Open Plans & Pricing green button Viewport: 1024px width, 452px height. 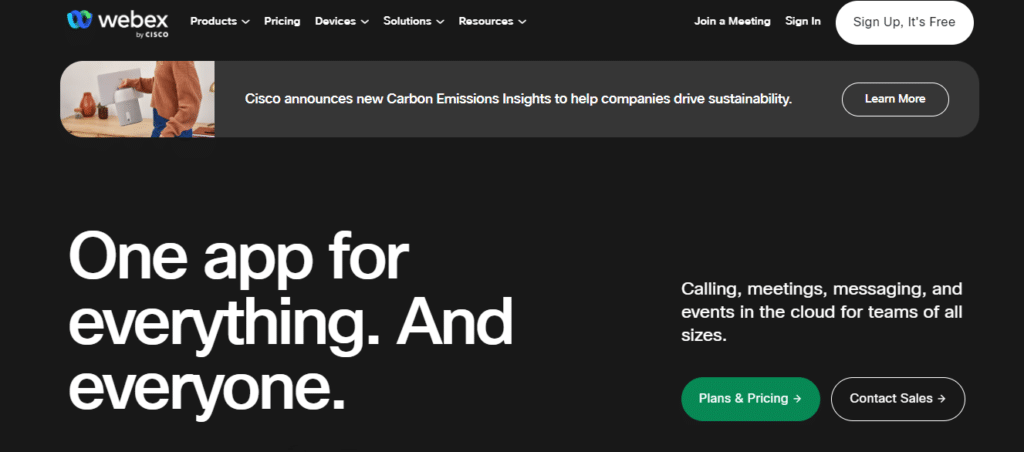(x=750, y=398)
